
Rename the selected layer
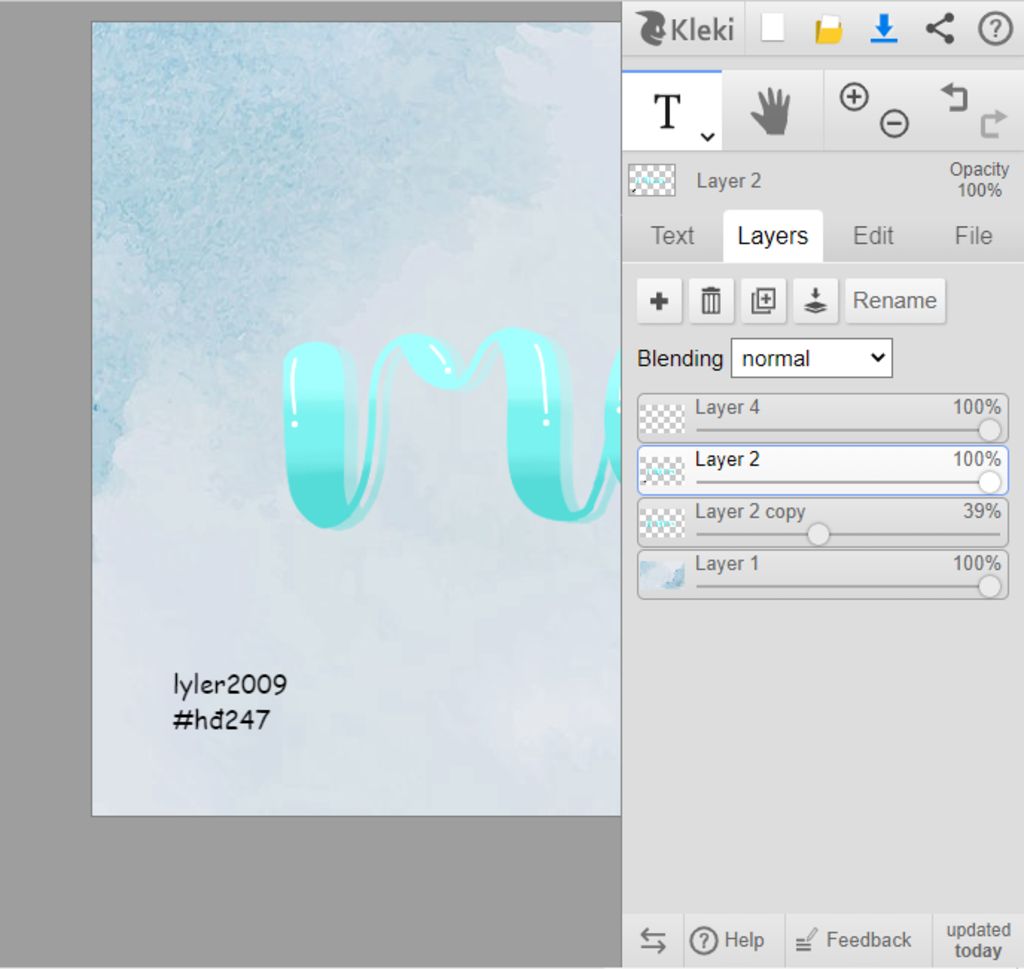895,301
